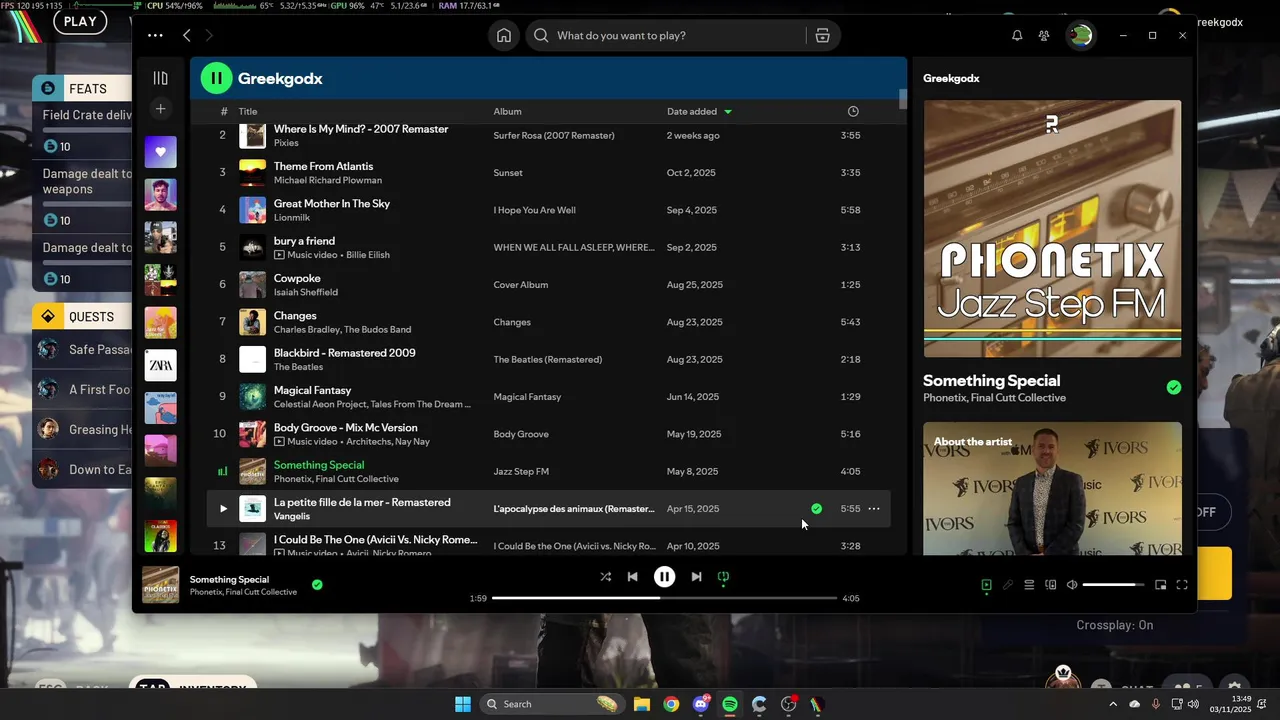
Task: Open Connect to a device icon
Action: pyautogui.click(x=1051, y=585)
